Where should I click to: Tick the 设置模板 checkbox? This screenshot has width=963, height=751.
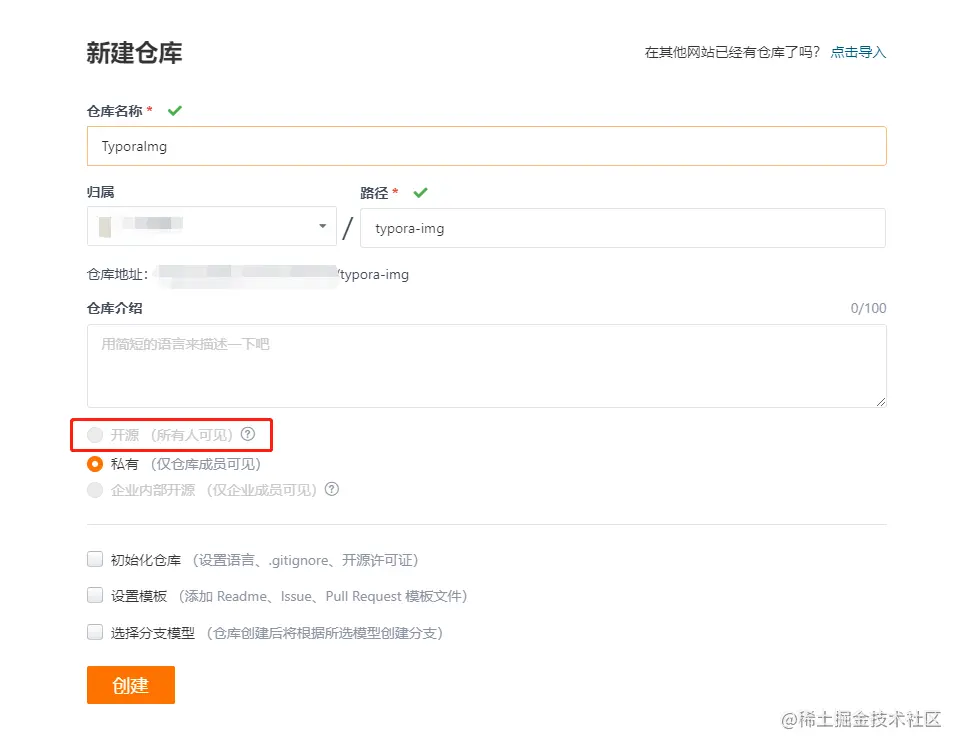click(95, 595)
